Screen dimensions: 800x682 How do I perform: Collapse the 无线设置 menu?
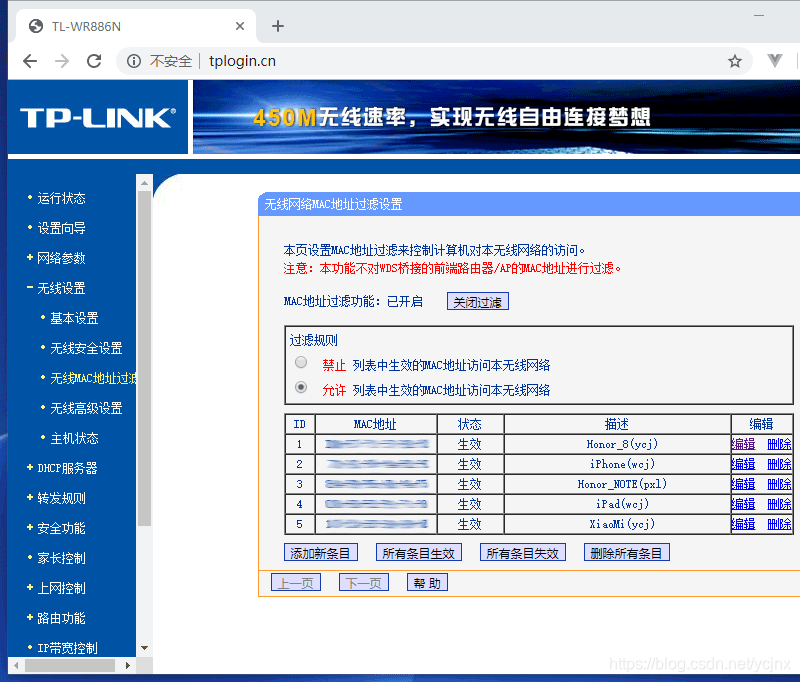point(61,288)
